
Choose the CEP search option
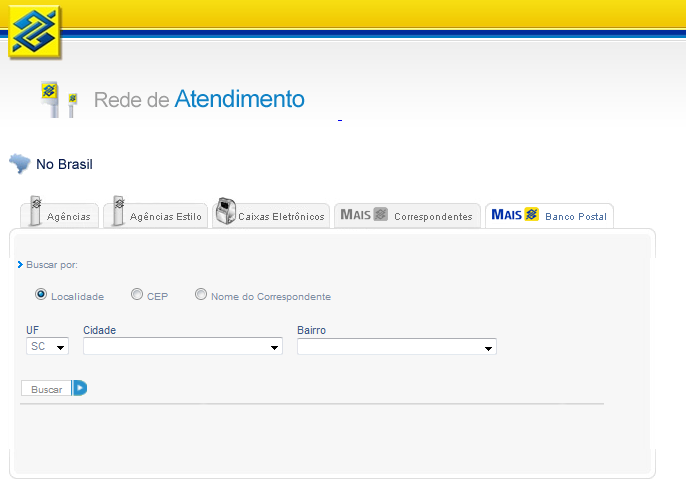(x=137, y=295)
